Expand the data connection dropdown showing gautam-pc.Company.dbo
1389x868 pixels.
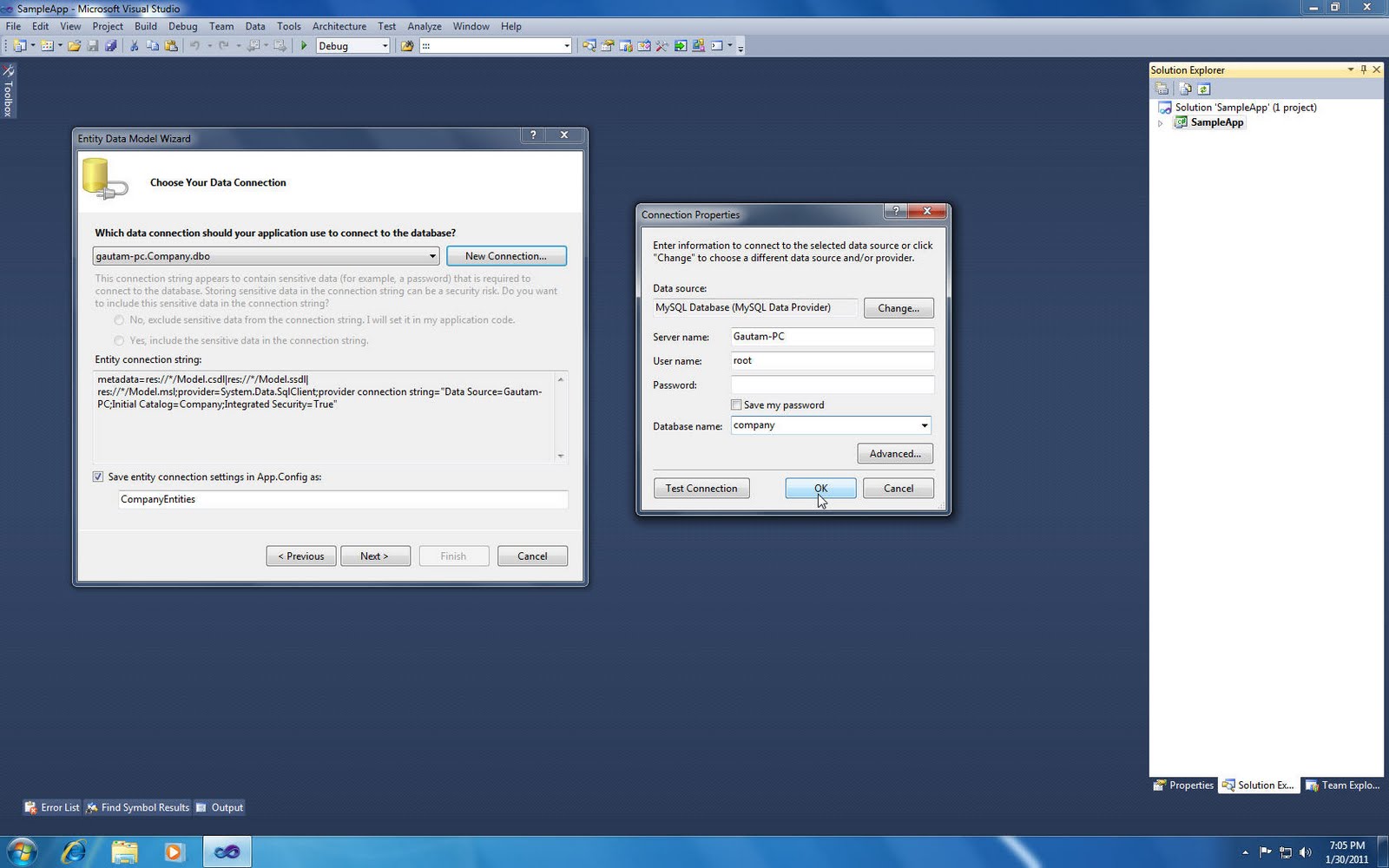pos(432,256)
